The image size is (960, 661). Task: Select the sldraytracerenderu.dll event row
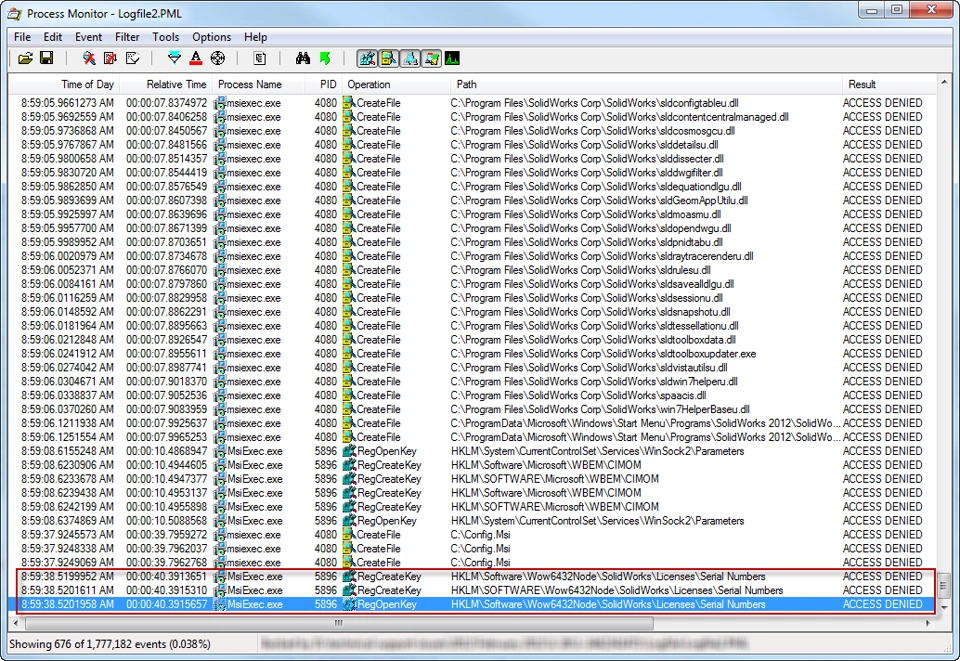471,256
